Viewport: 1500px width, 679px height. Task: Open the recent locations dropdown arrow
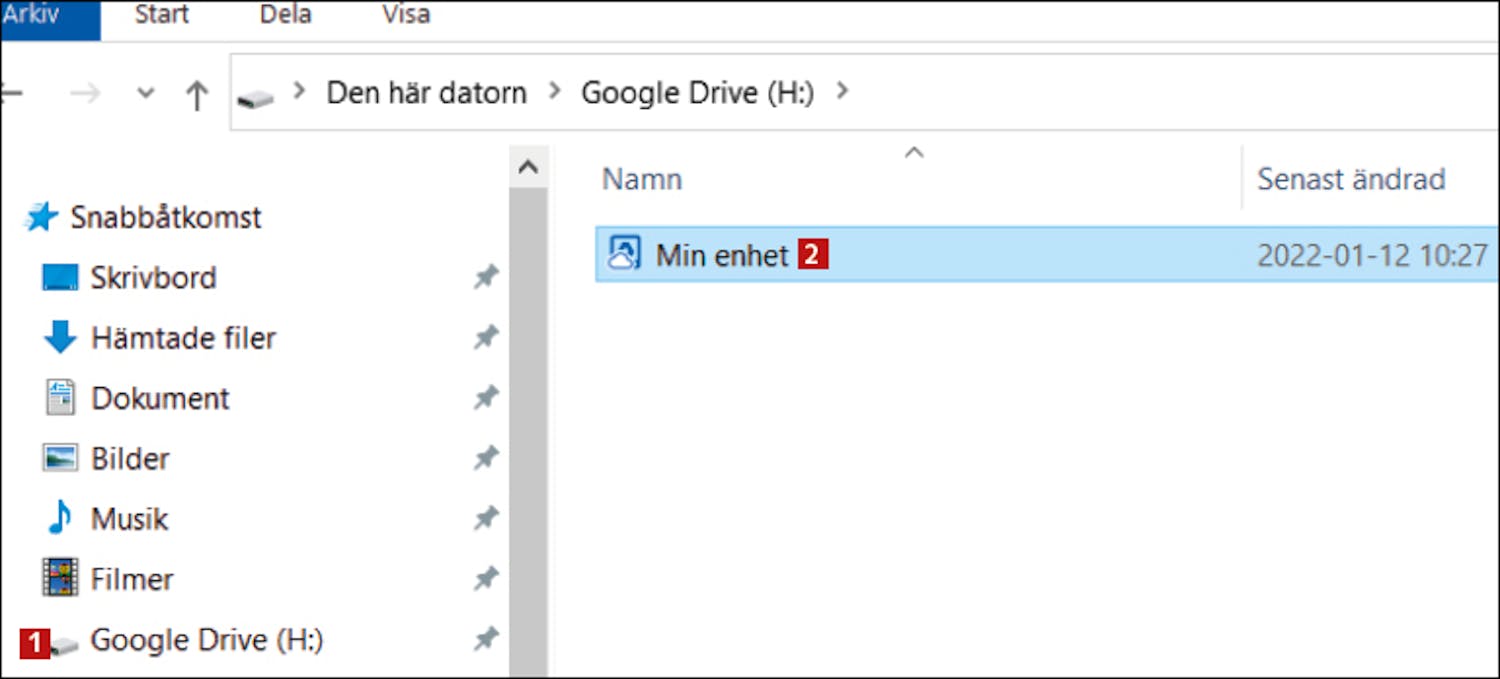click(x=146, y=94)
